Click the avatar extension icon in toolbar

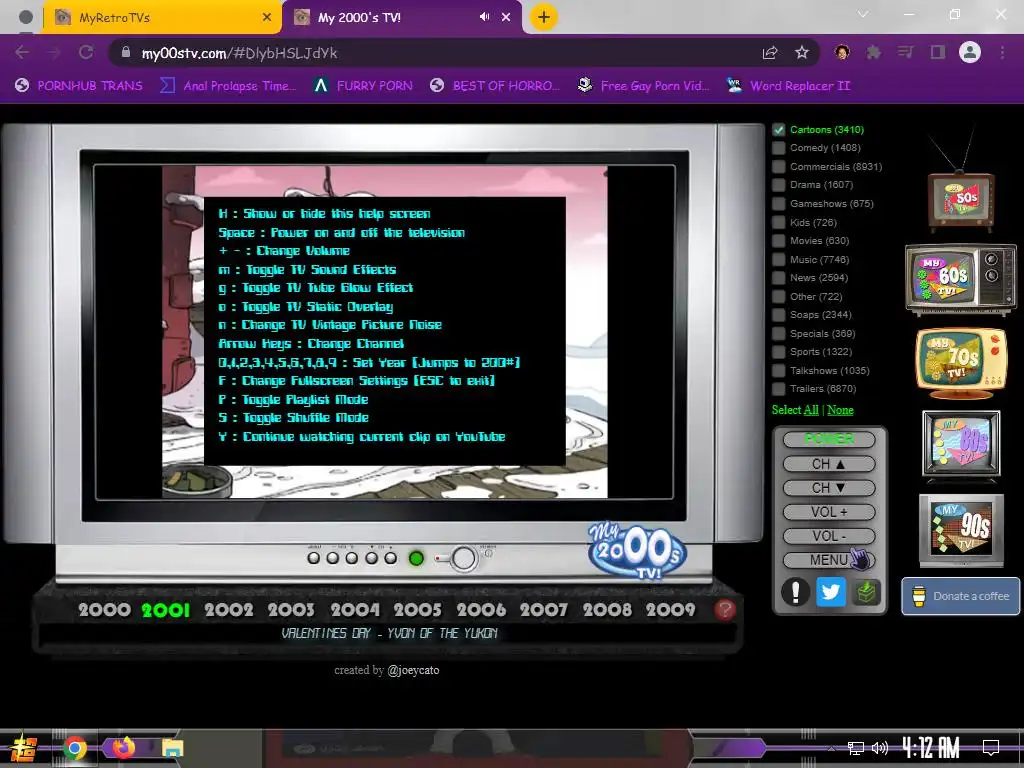842,52
